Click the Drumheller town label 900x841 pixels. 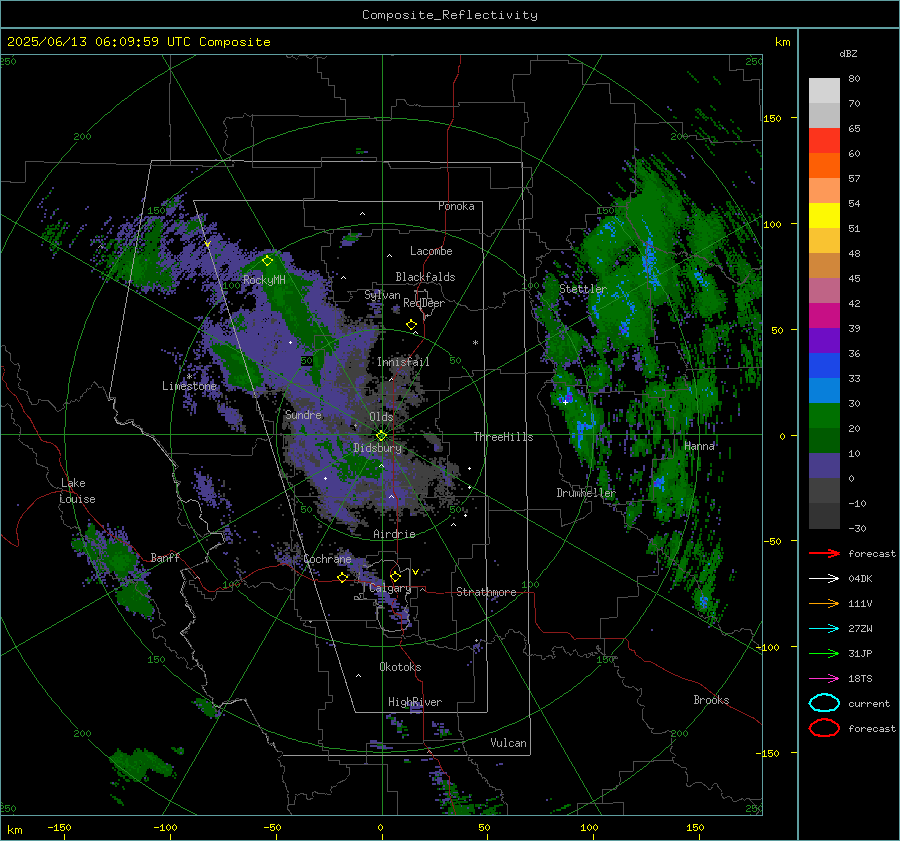click(586, 493)
